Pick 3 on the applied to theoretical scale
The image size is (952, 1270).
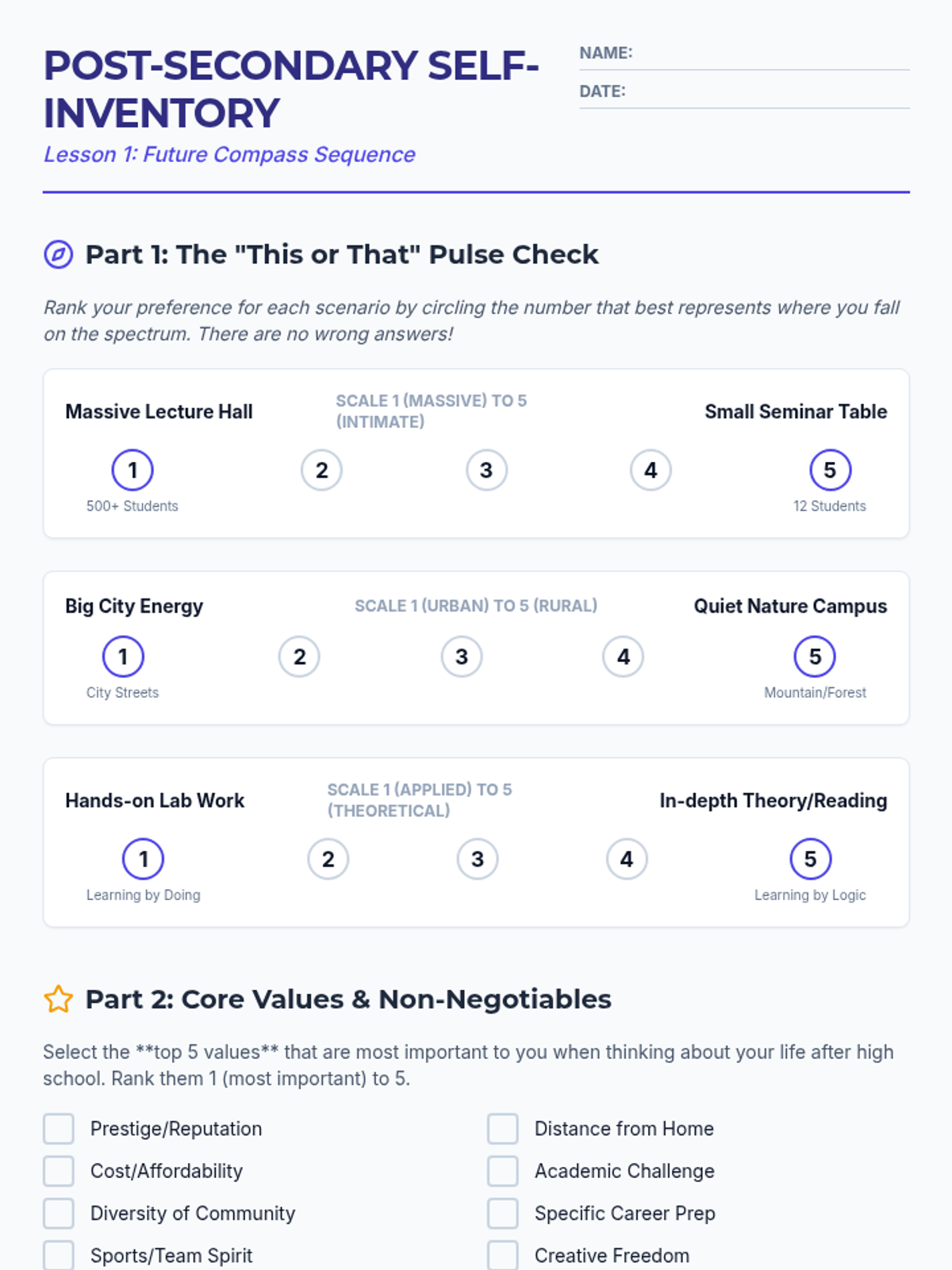tap(478, 859)
